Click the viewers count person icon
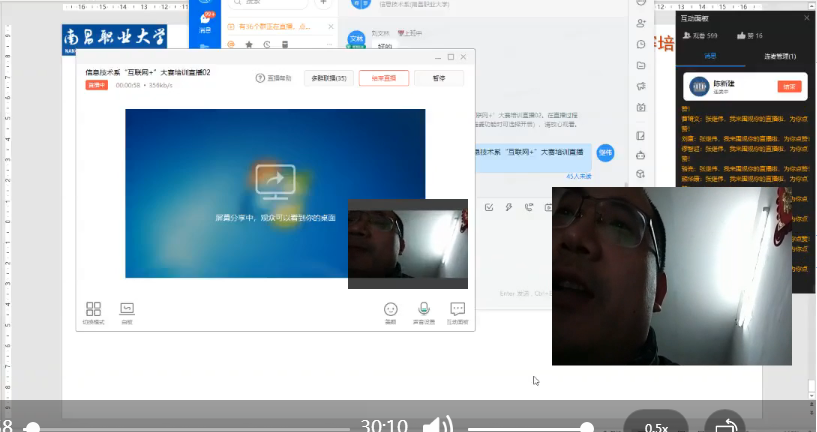Image resolution: width=817 pixels, height=432 pixels. tap(687, 35)
